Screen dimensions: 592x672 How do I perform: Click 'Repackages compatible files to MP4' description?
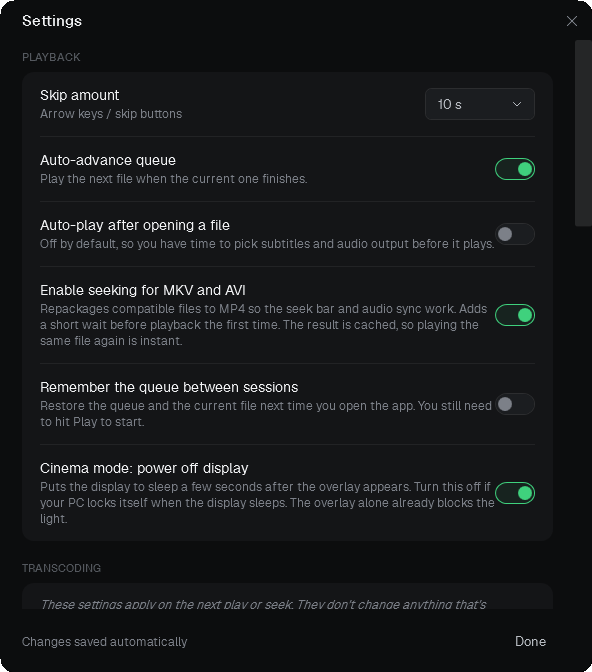click(x=264, y=325)
